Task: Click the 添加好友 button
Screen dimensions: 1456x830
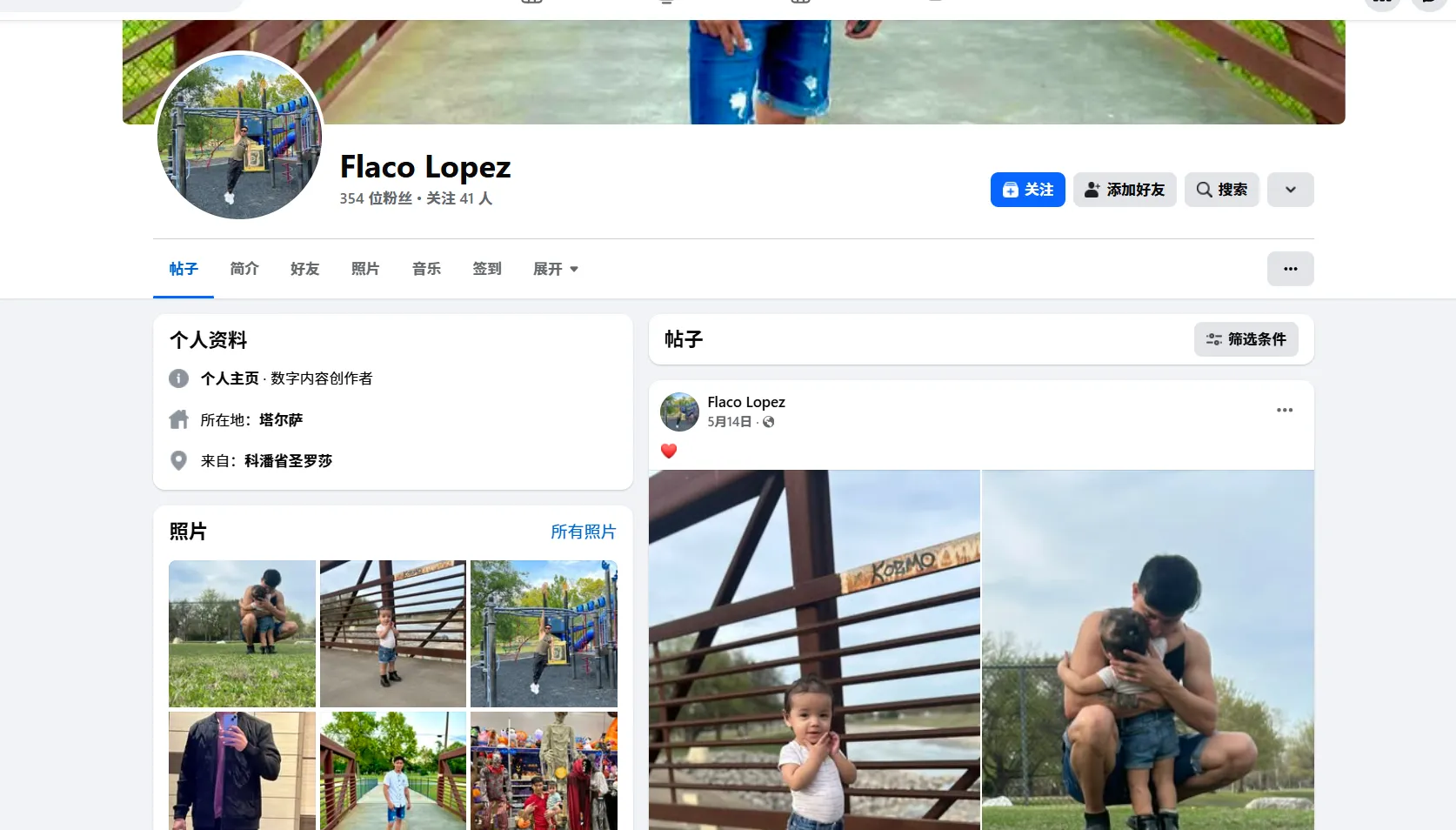Action: click(1125, 190)
